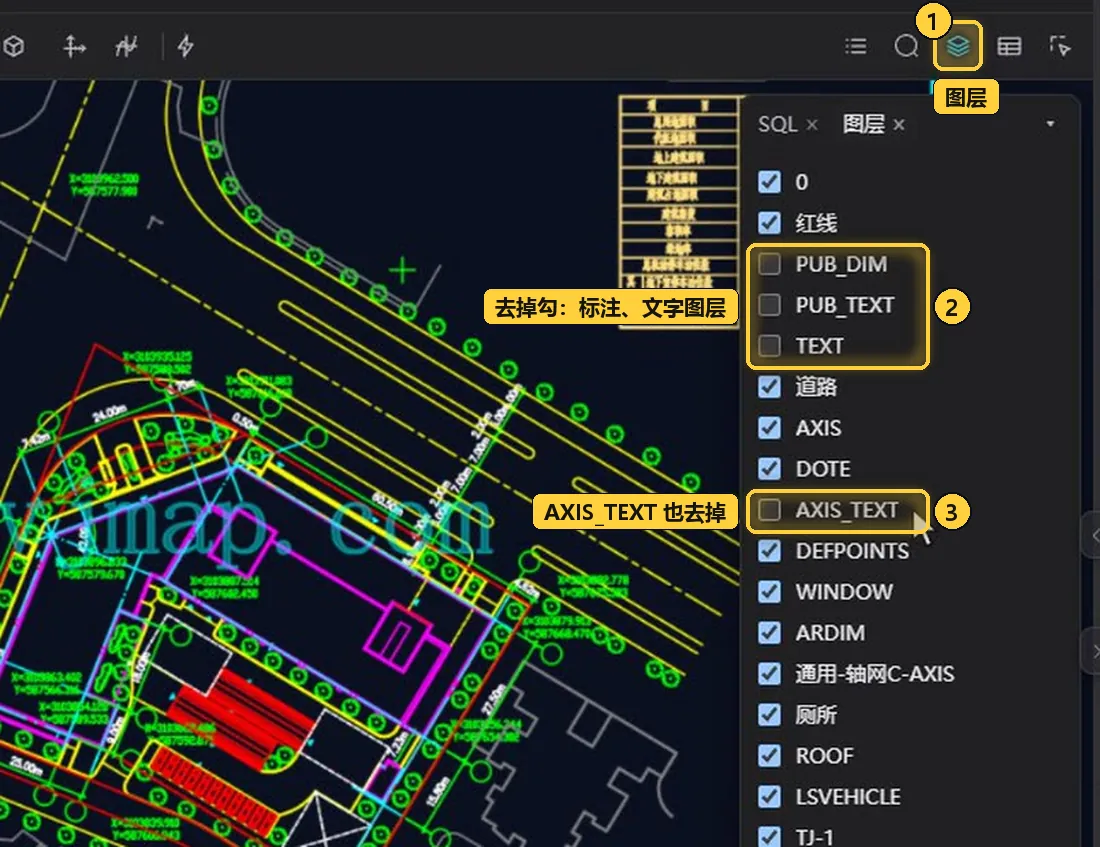This screenshot has width=1100, height=847.
Task: Click the DEFPOINTS layer name
Action: pos(852,551)
